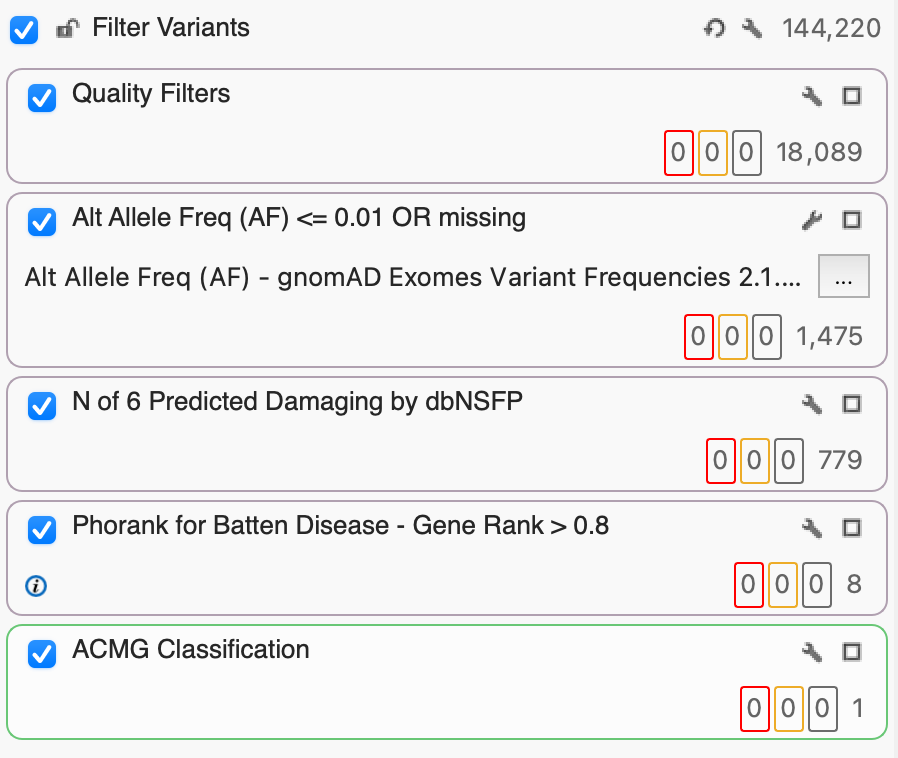Click the red zero flag on ACMG Classification
This screenshot has height=758, width=898.
755,710
